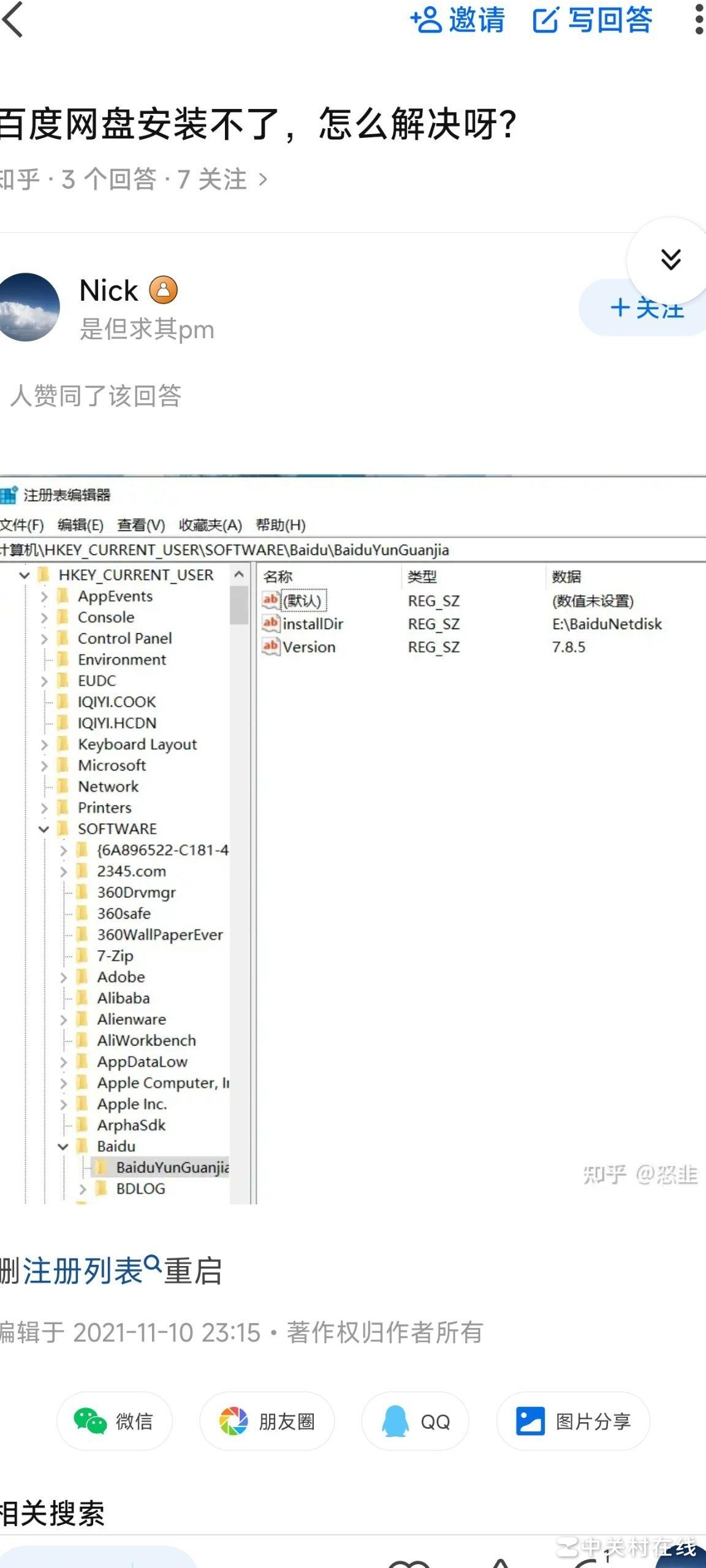Screen dimensions: 706x1568
Task: Follow the author with 关注 button
Action: [642, 308]
